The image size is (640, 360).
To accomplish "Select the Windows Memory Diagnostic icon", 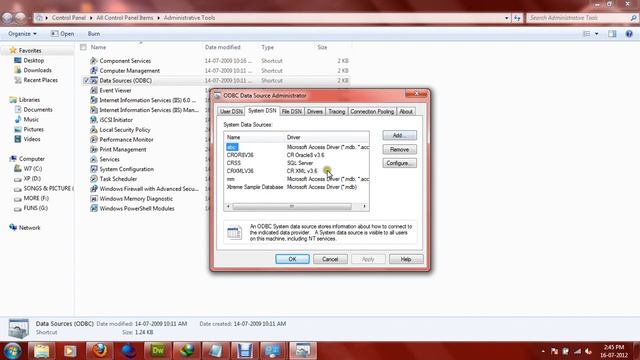I will click(x=93, y=198).
